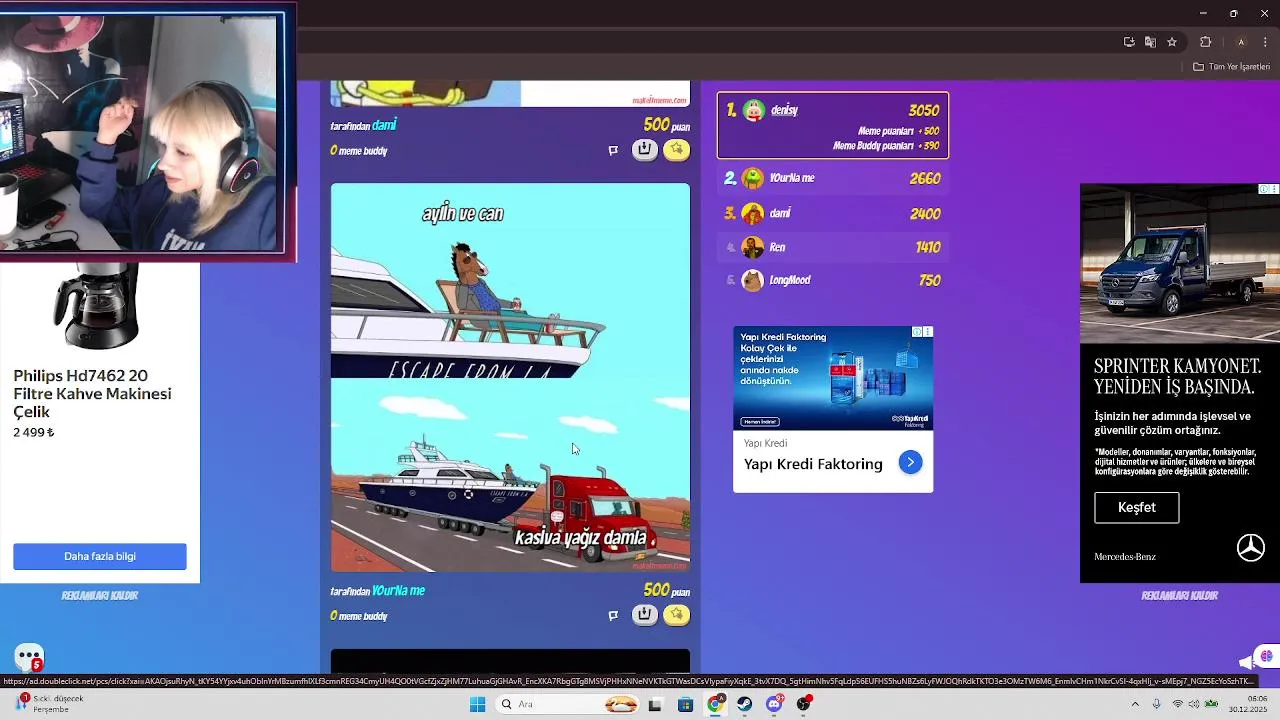Click the blue arrow on Yapı Kredi ad
The height and width of the screenshot is (720, 1280).
coord(910,462)
